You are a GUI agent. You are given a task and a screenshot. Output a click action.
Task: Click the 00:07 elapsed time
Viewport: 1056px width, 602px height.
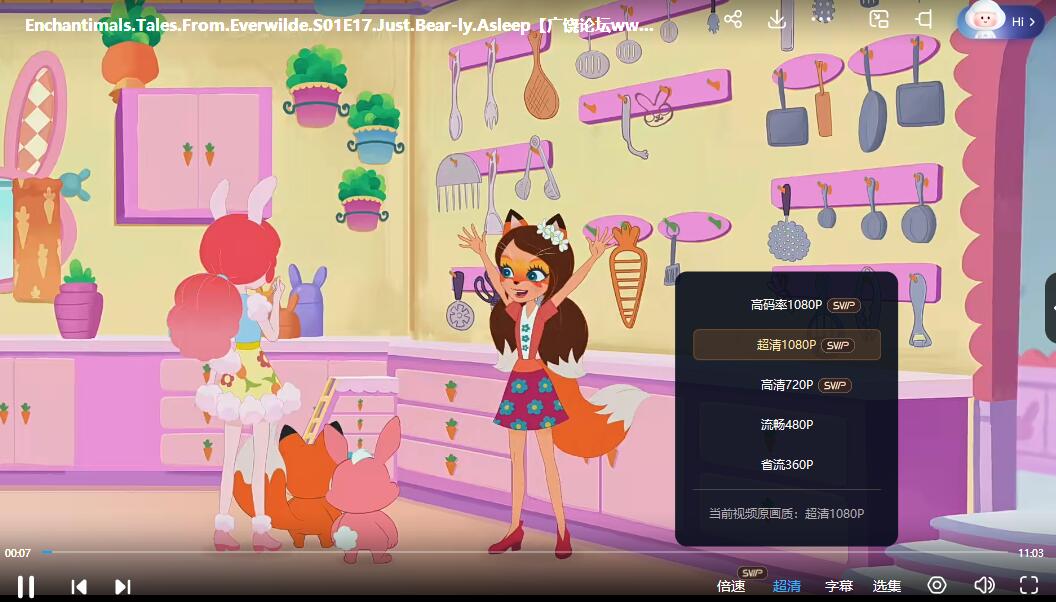[18, 553]
